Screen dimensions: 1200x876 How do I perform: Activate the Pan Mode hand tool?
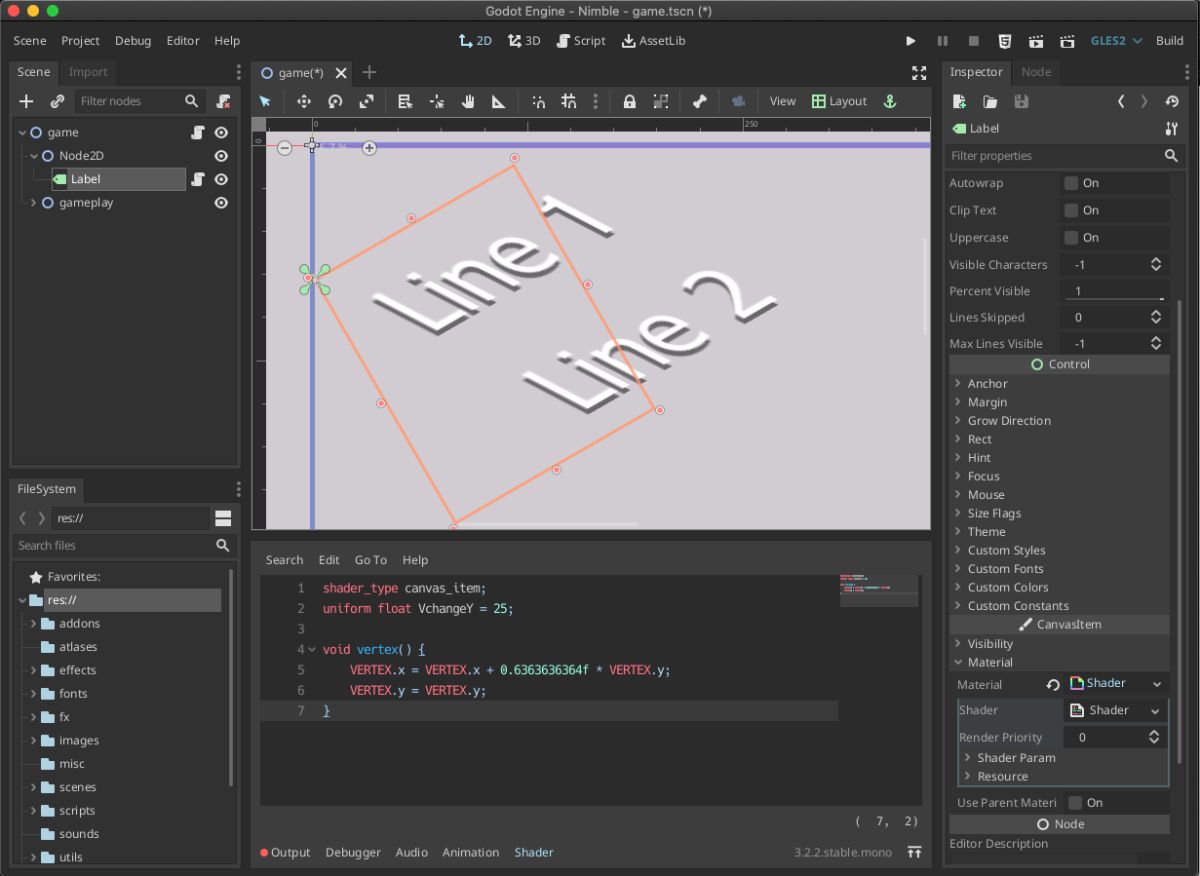pyautogui.click(x=467, y=101)
